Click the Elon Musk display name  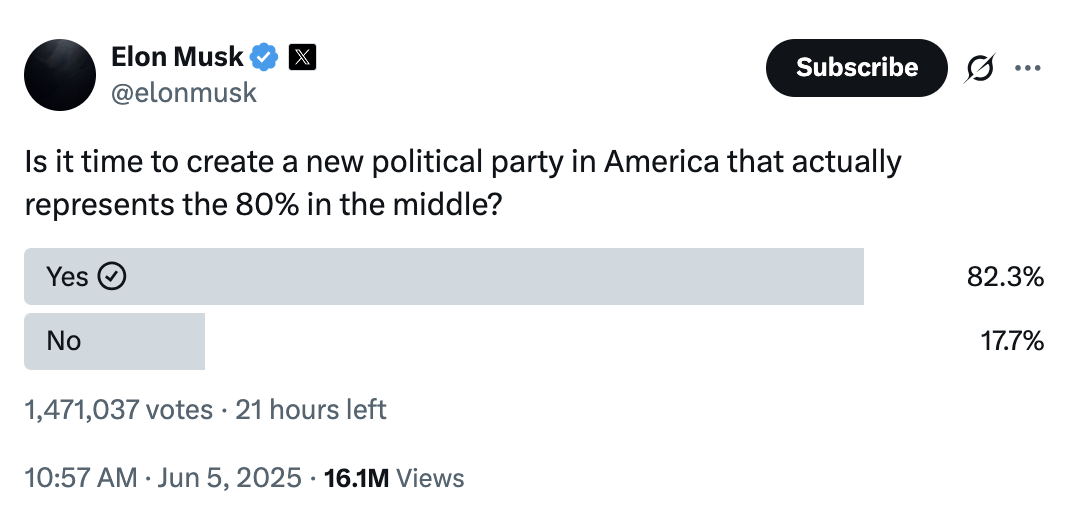177,58
